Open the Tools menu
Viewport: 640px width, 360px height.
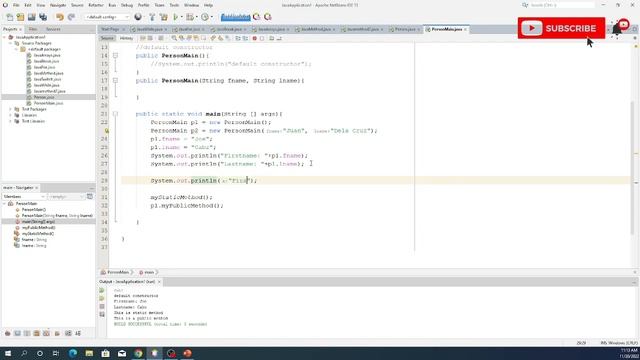pyautogui.click(x=174, y=5)
